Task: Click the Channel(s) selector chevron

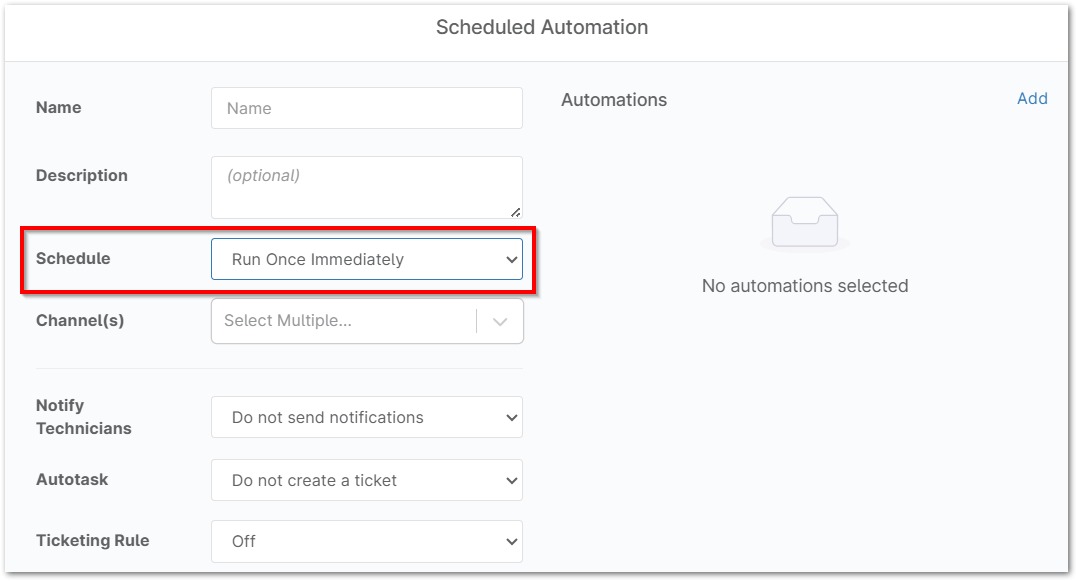Action: coord(500,320)
